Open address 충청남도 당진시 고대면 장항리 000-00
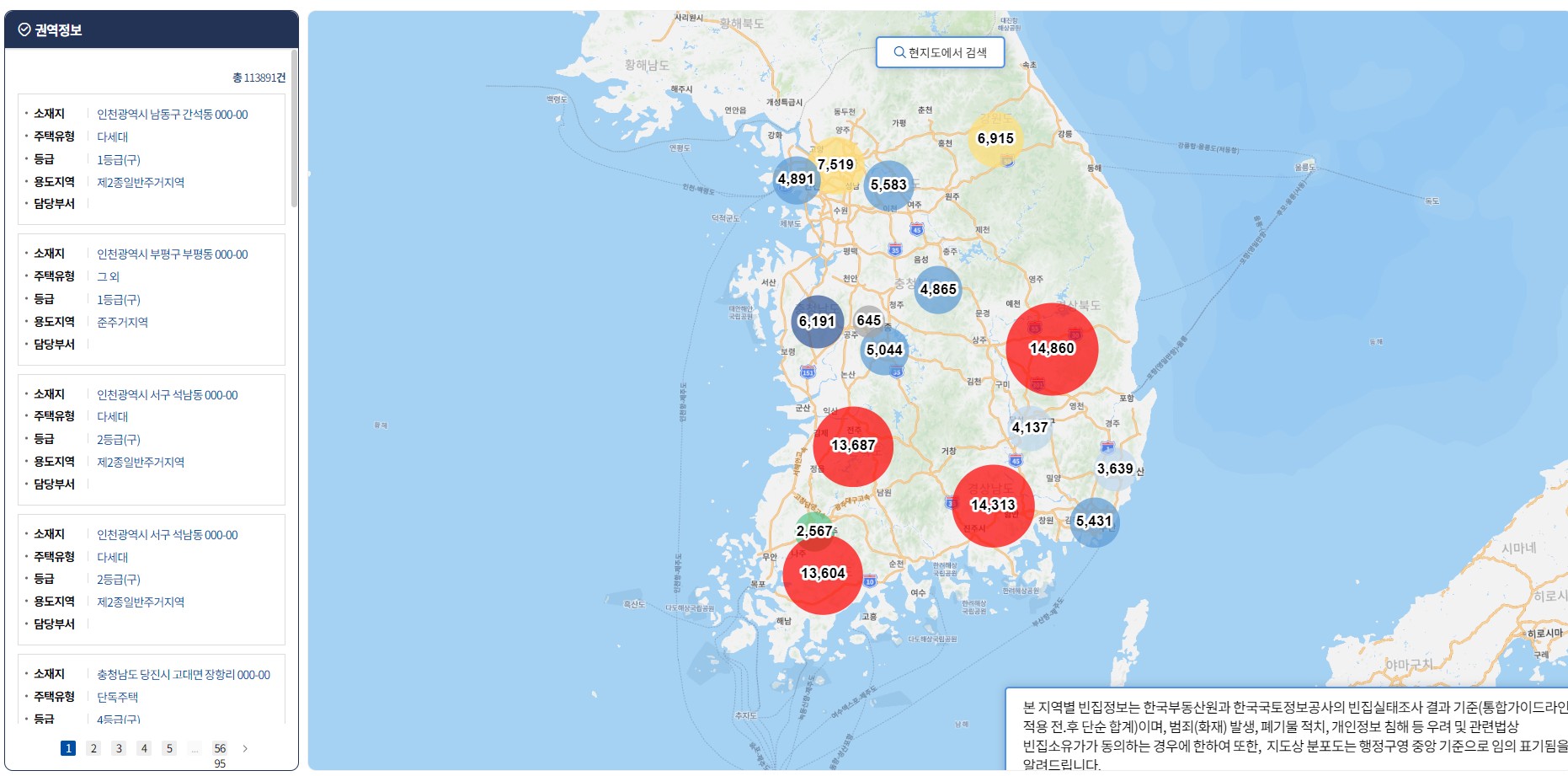 click(x=184, y=675)
